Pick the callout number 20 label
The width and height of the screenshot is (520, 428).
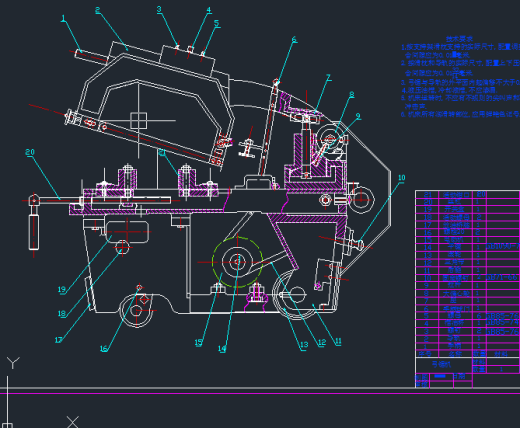[x=30, y=152]
